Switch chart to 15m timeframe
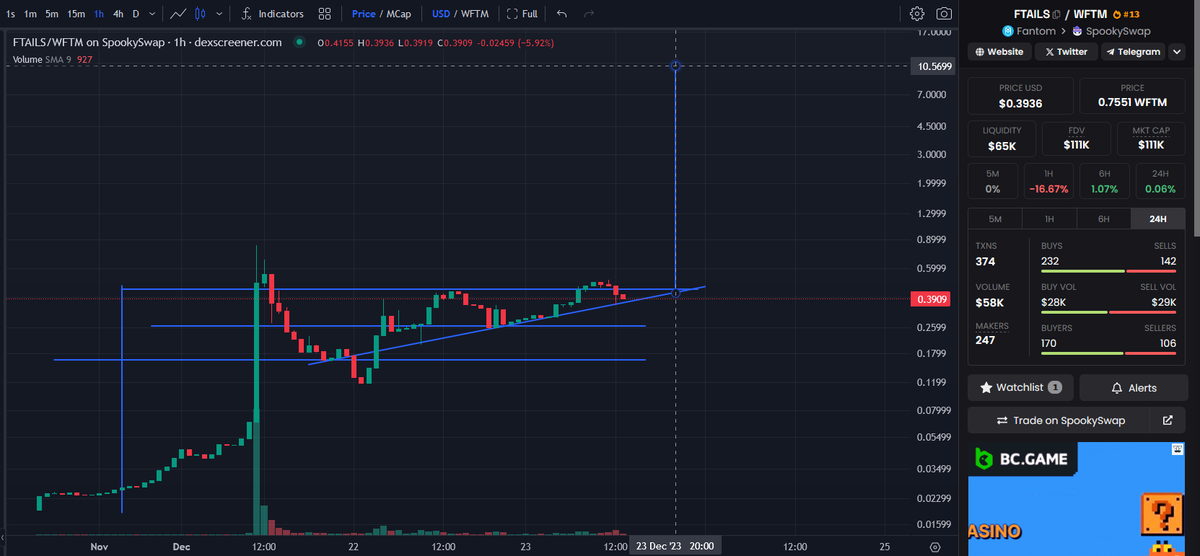Viewport: 1200px width, 556px height. point(76,14)
